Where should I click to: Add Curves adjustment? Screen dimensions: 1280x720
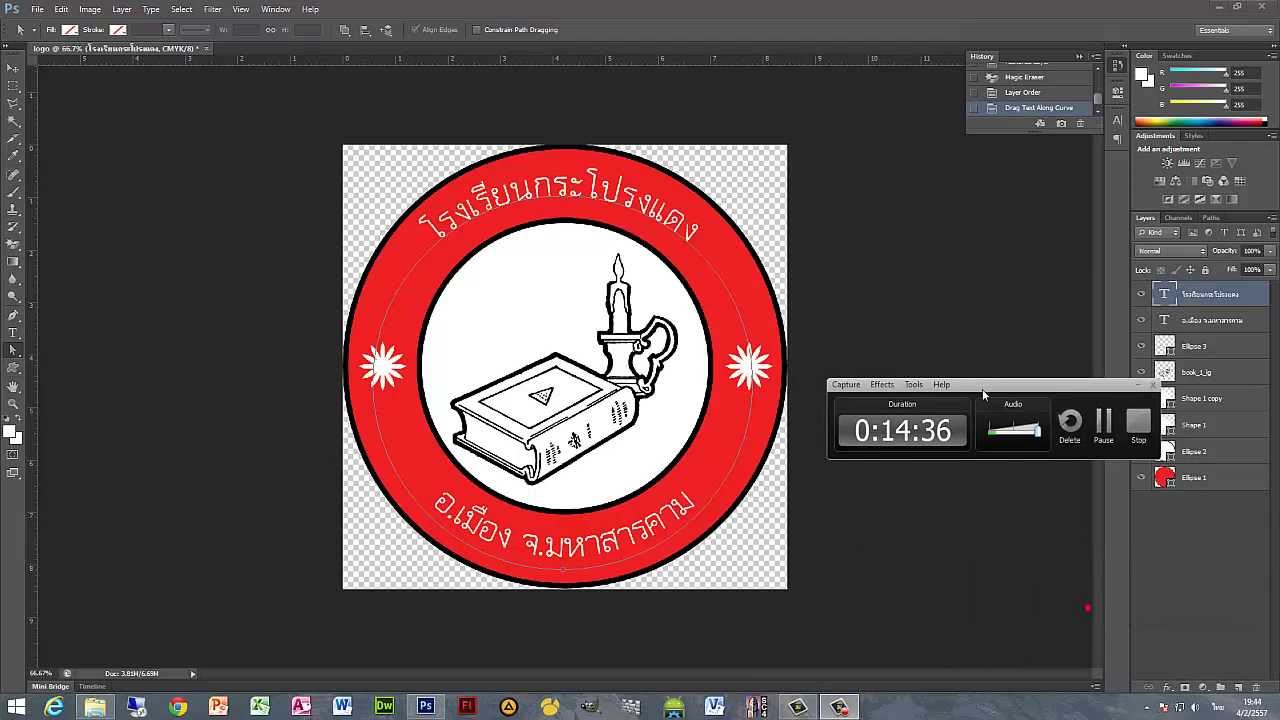click(1200, 163)
